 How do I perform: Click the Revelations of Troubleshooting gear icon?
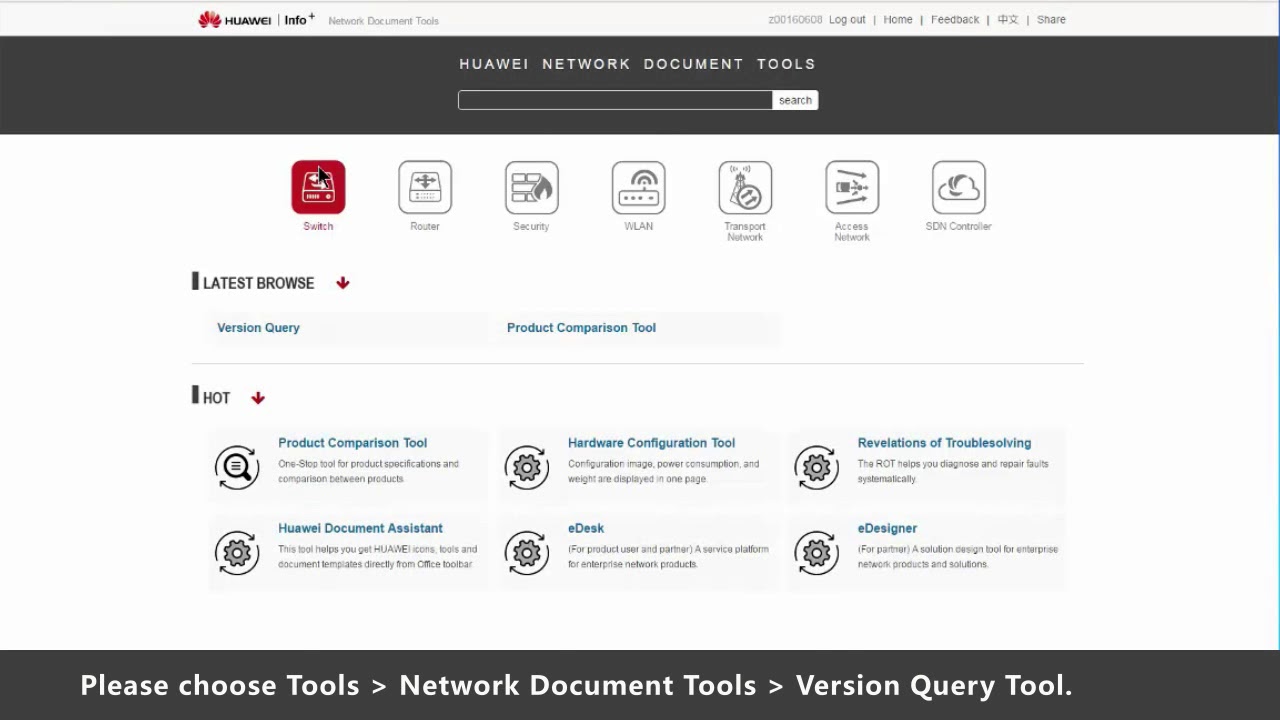817,467
